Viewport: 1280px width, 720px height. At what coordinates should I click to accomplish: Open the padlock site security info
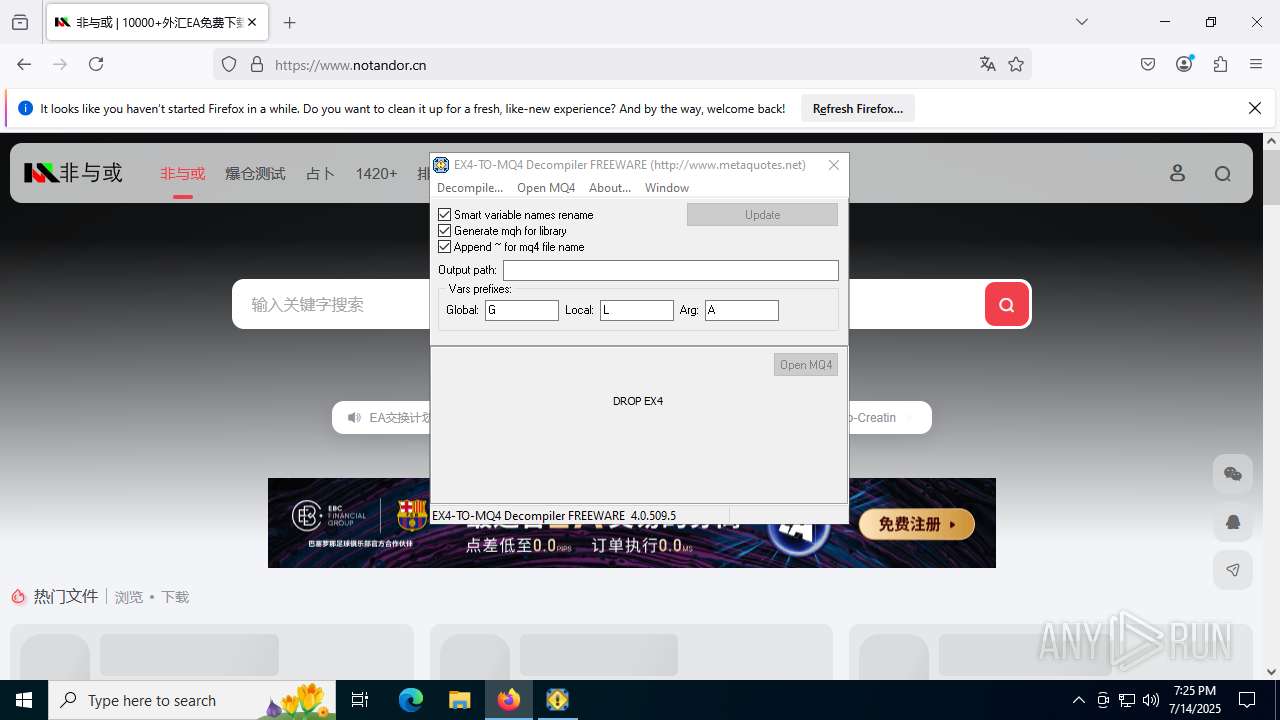(257, 64)
